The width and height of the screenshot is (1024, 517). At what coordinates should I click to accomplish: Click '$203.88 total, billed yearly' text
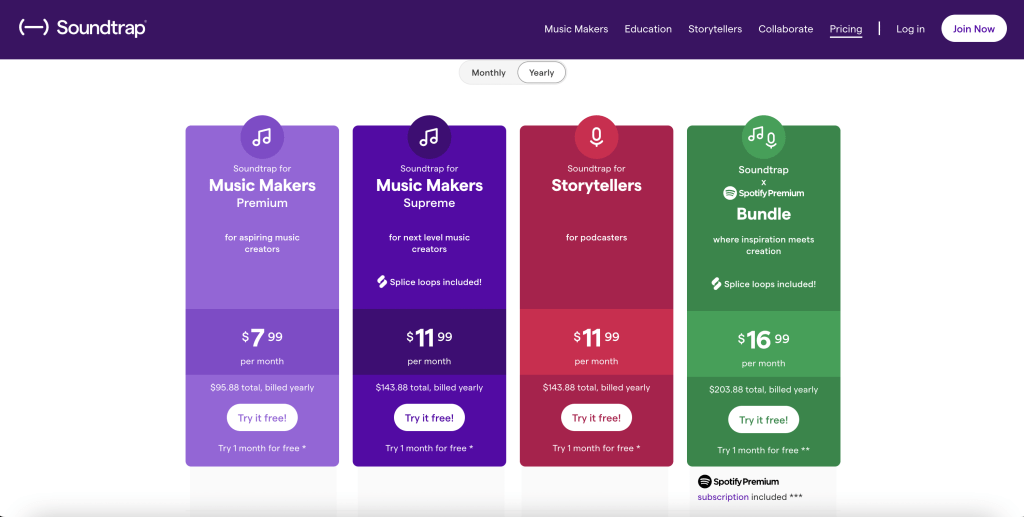(763, 390)
